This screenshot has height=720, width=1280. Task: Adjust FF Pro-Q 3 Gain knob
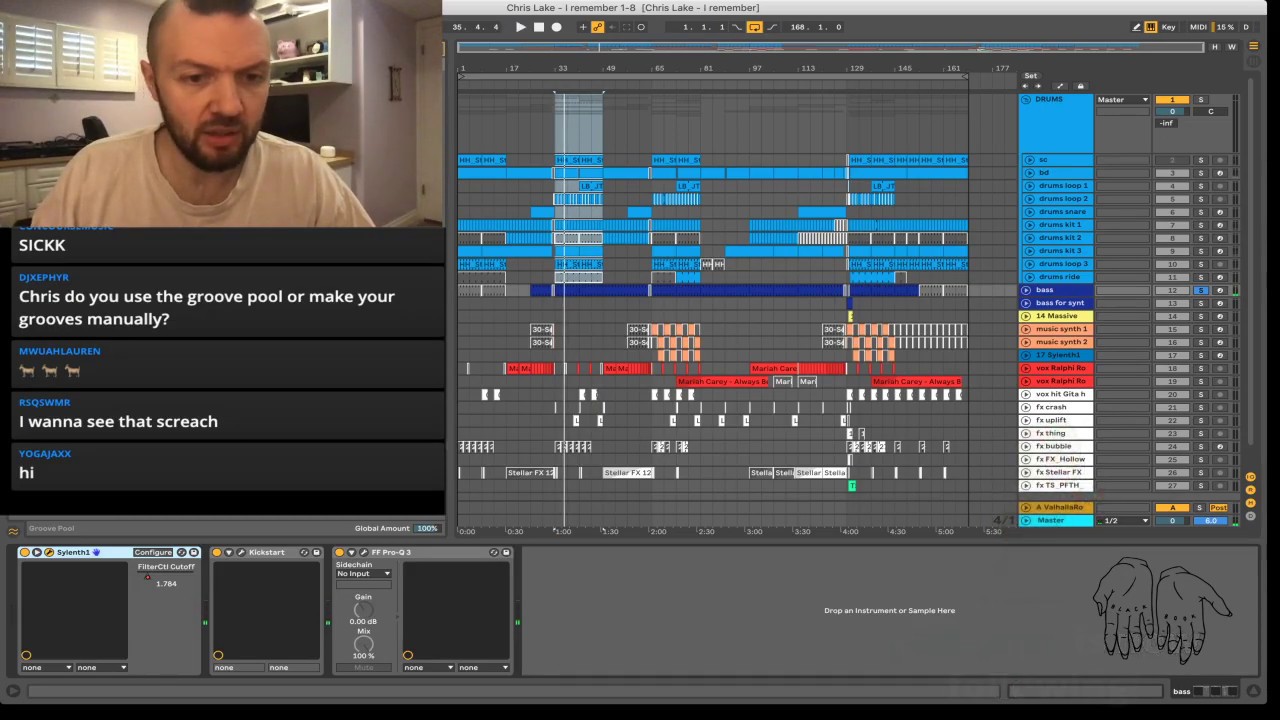[363, 609]
